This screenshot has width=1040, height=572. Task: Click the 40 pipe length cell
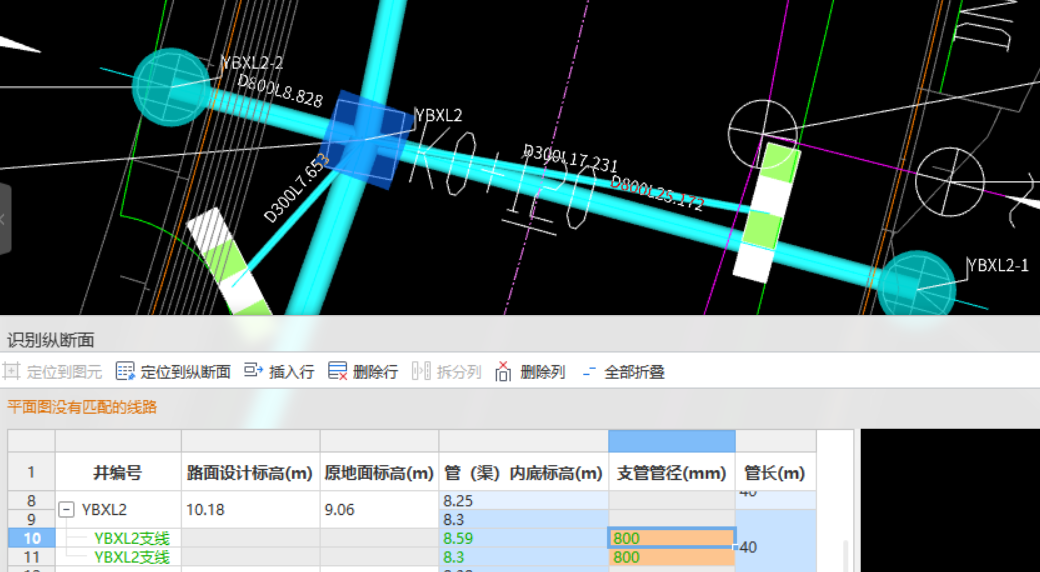[x=775, y=547]
